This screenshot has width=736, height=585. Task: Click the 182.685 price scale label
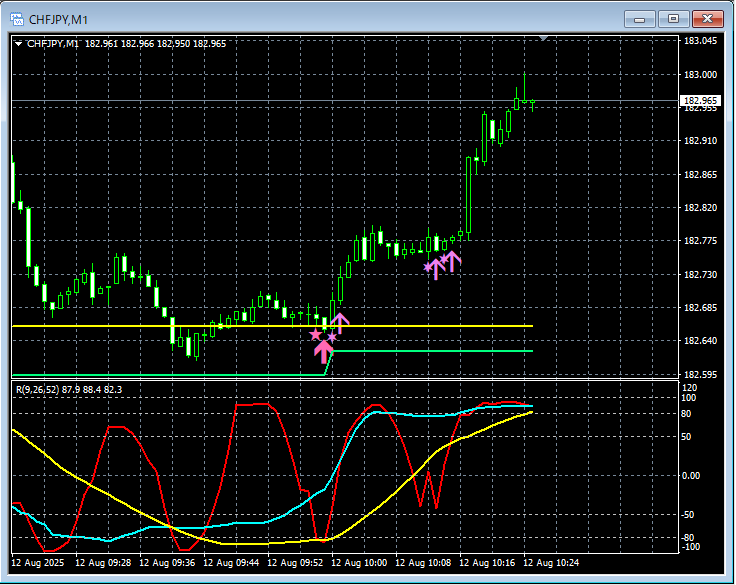[700, 308]
